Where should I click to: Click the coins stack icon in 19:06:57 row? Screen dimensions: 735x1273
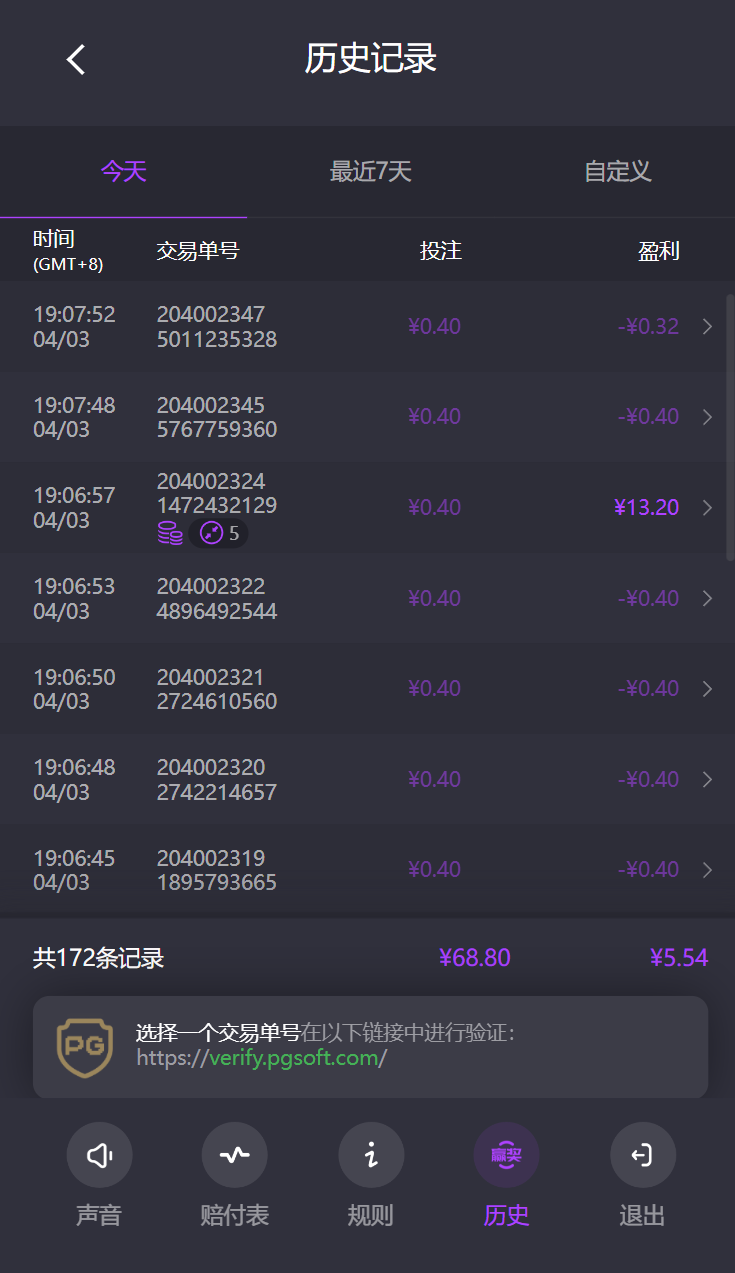click(170, 533)
